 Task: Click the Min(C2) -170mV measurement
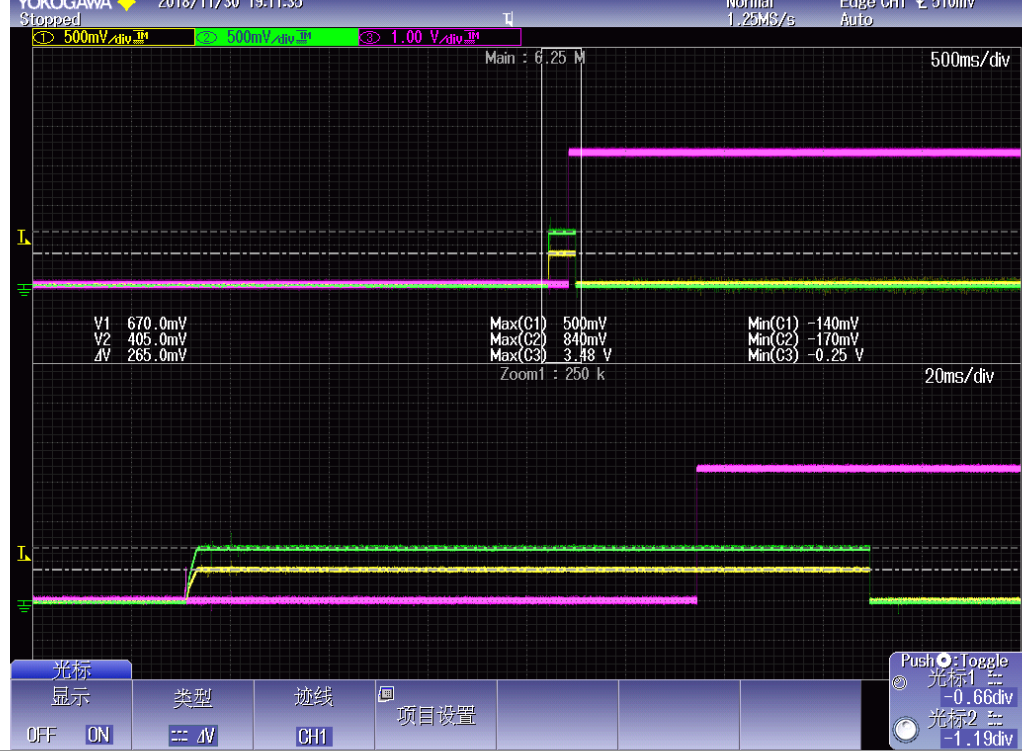tap(803, 339)
